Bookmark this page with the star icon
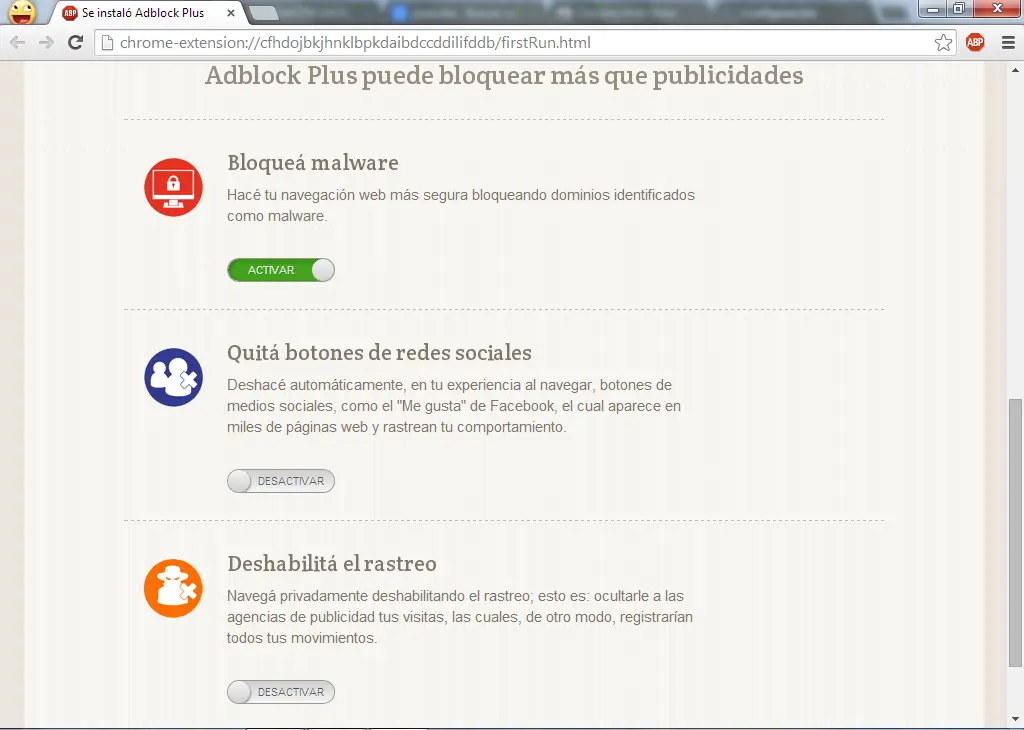This screenshot has height=730, width=1024. tap(943, 43)
